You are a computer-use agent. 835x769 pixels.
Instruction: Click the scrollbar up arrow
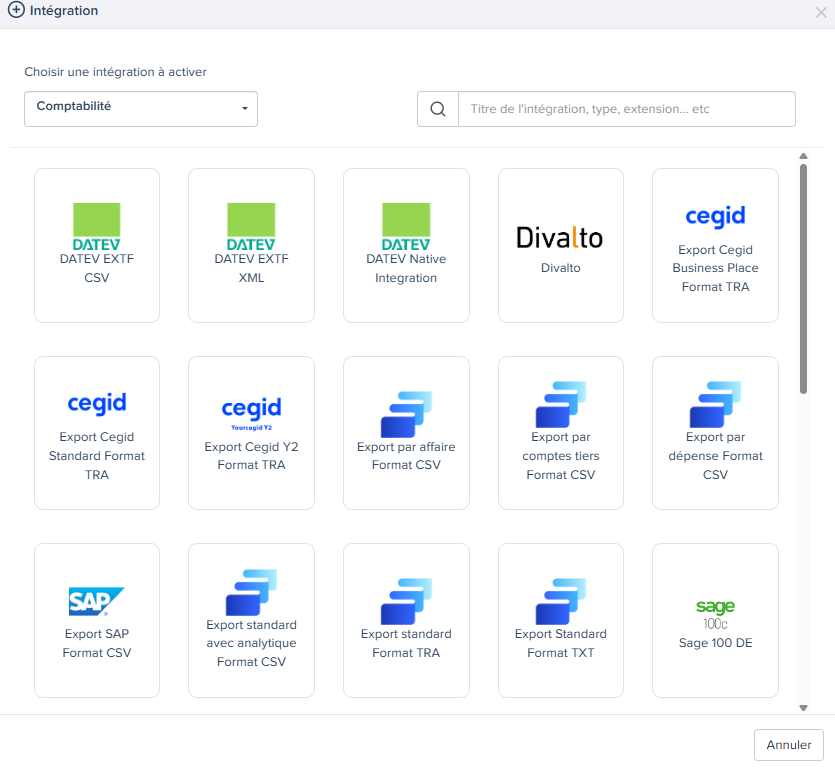(804, 156)
